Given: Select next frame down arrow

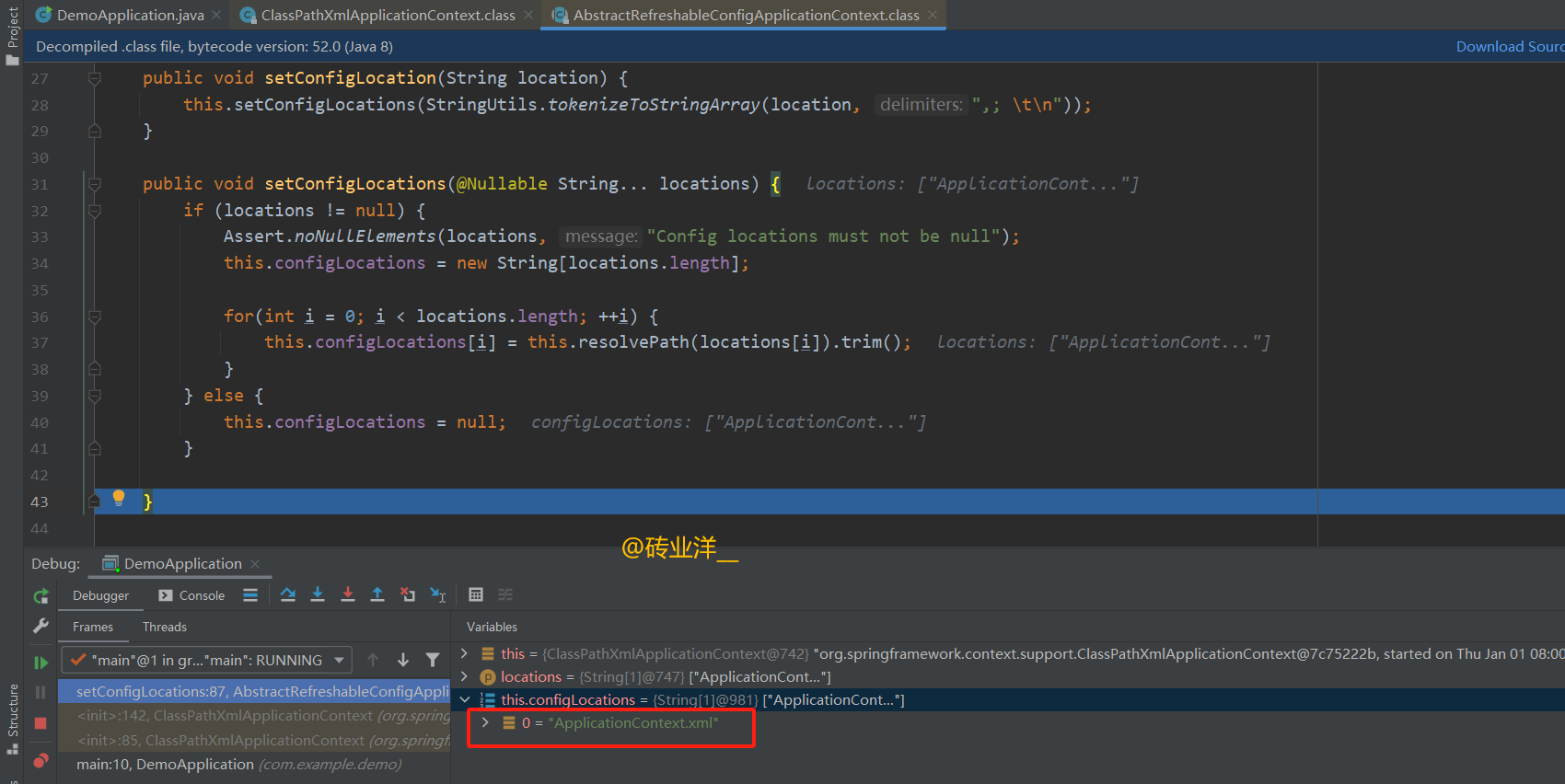Looking at the screenshot, I should [403, 660].
